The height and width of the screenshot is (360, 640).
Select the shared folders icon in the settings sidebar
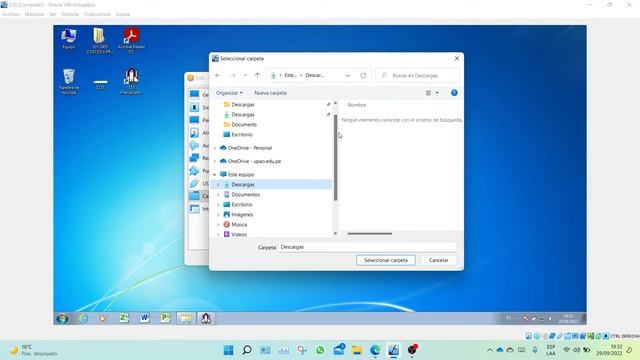(x=194, y=196)
